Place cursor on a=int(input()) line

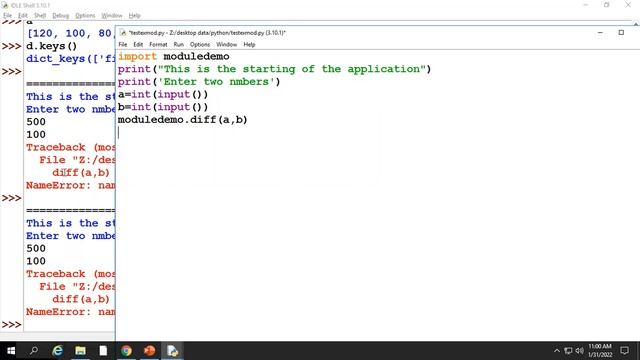point(163,94)
